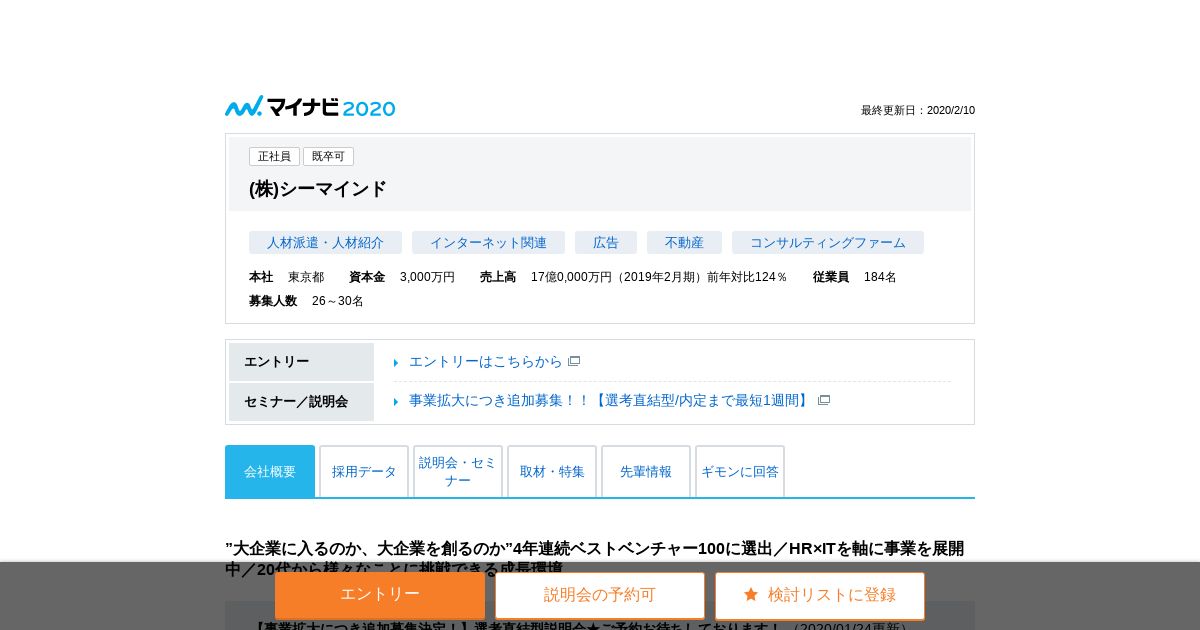Switch to the 先輩情報 tab
This screenshot has height=630, width=1200.
click(646, 471)
